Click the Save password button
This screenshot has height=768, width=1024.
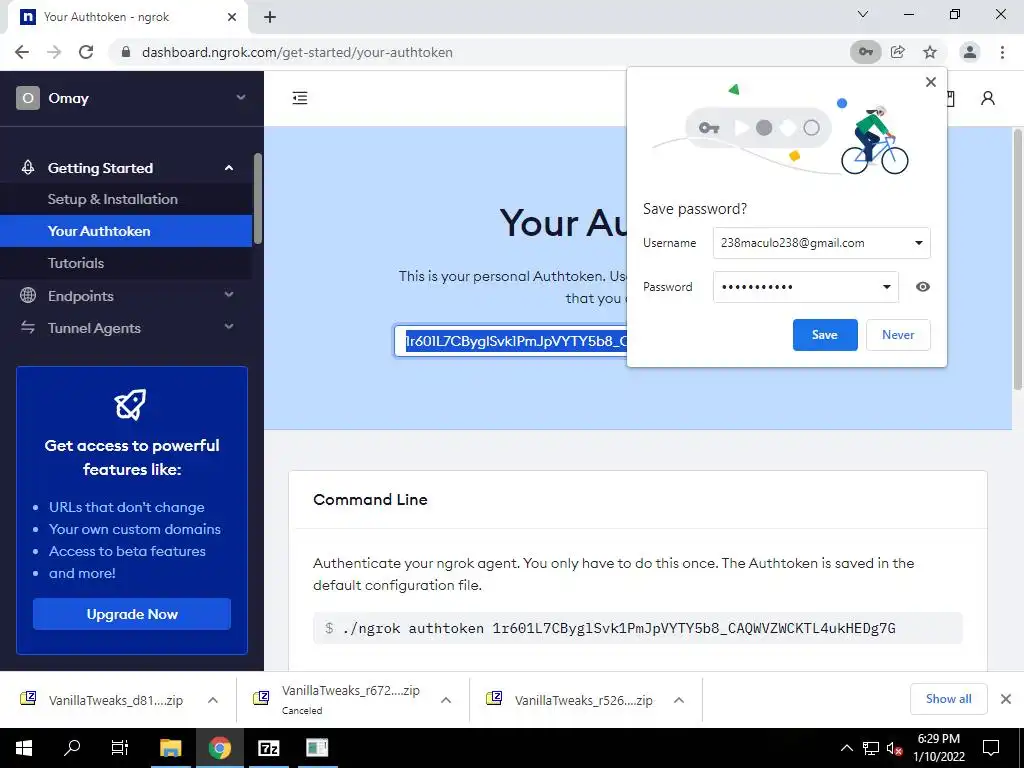pyautogui.click(x=825, y=335)
